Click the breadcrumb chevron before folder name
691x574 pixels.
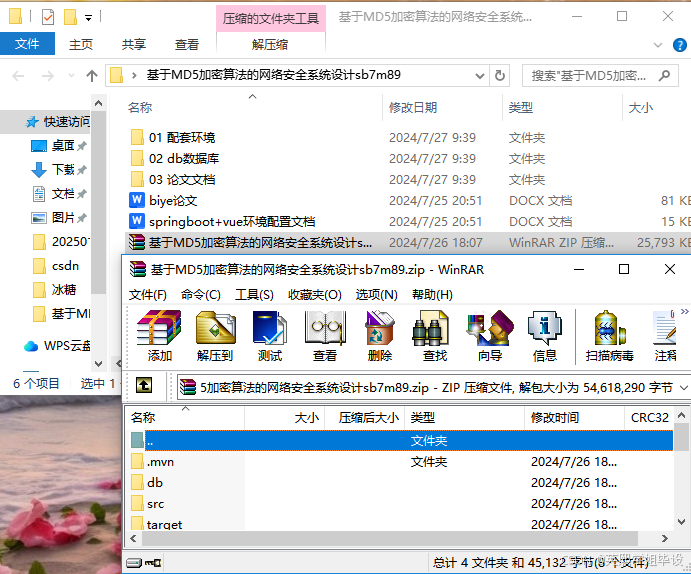pos(134,76)
